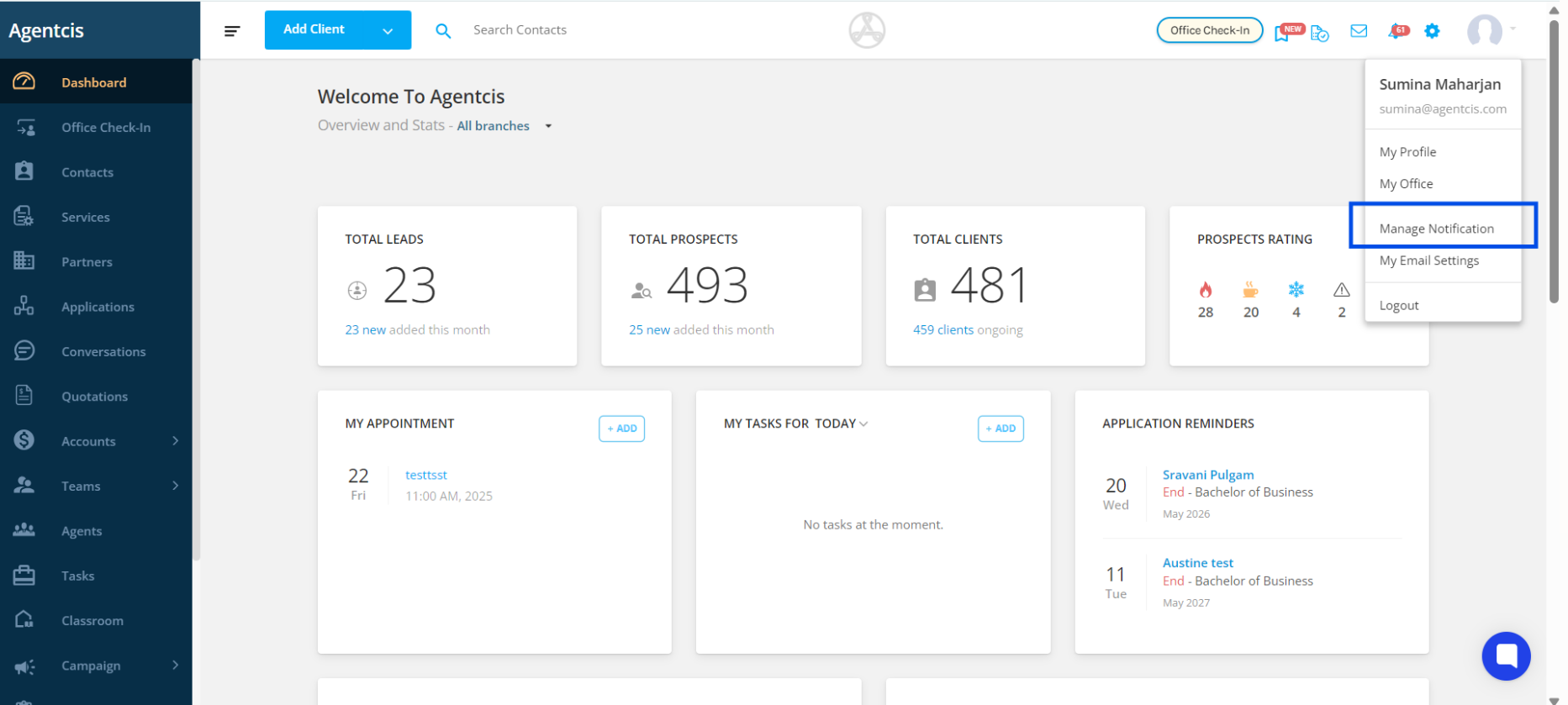Click the hot prospects flame icon
Screen dimensions: 1568x705
pos(1206,290)
